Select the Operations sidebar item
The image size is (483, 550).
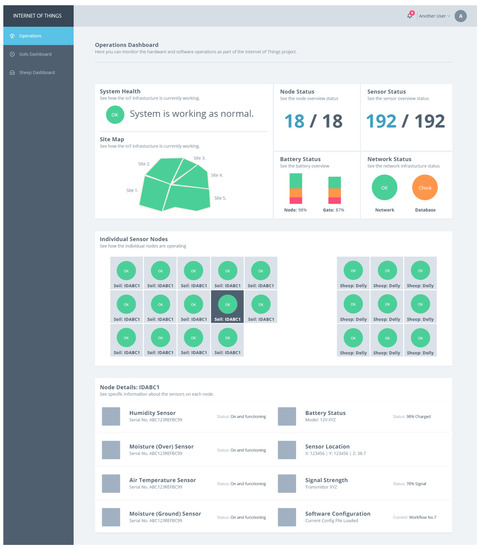(x=39, y=36)
